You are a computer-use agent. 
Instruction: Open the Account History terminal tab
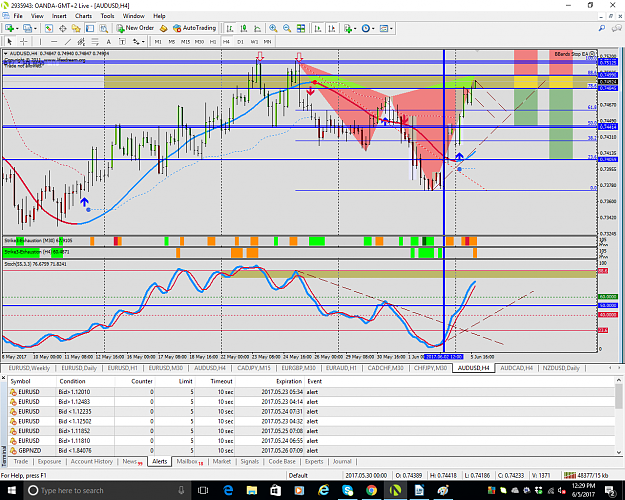(92, 461)
